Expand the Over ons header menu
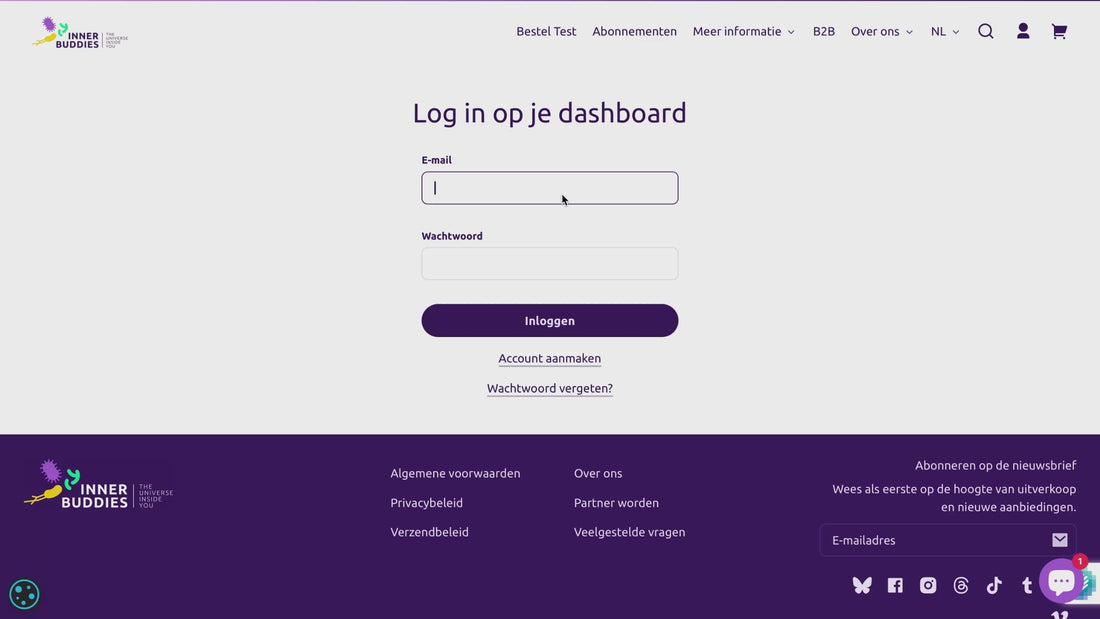The width and height of the screenshot is (1100, 619). 882,31
